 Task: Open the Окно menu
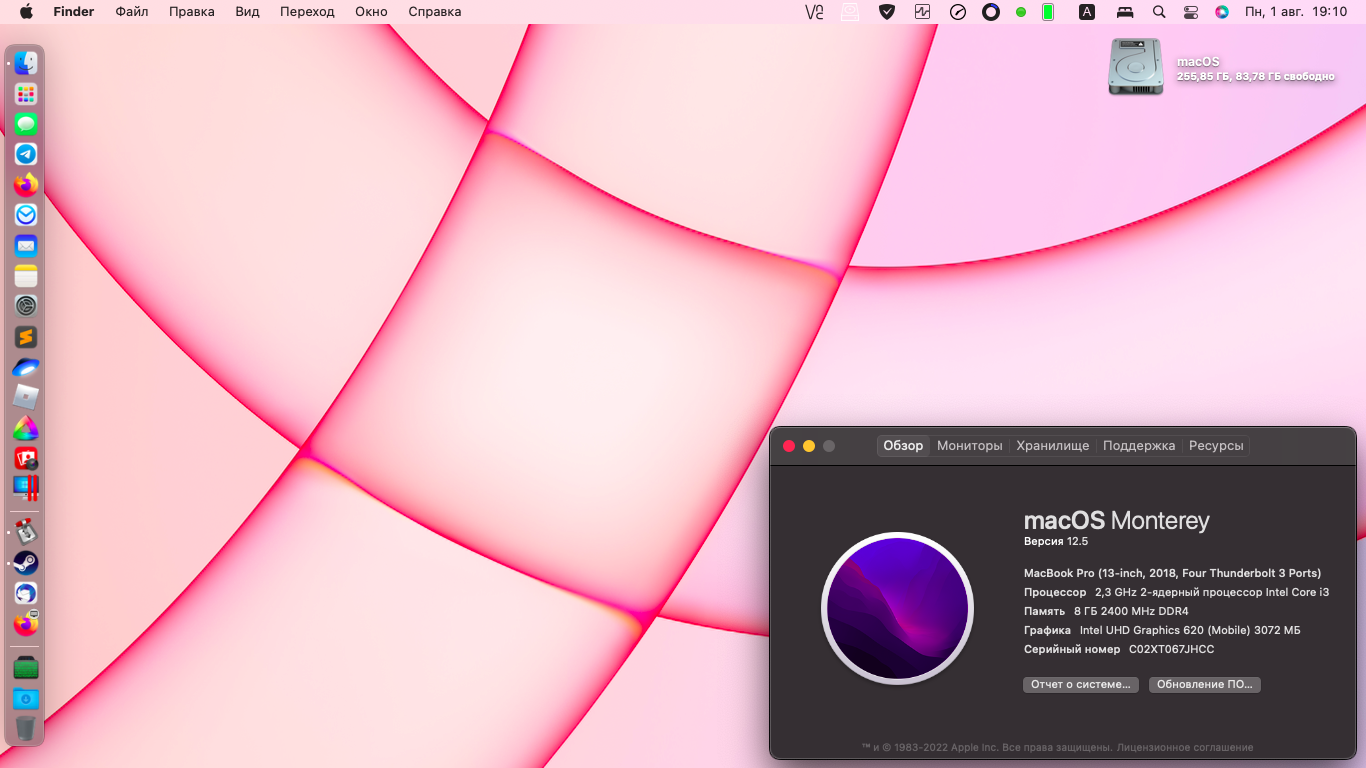pos(371,12)
